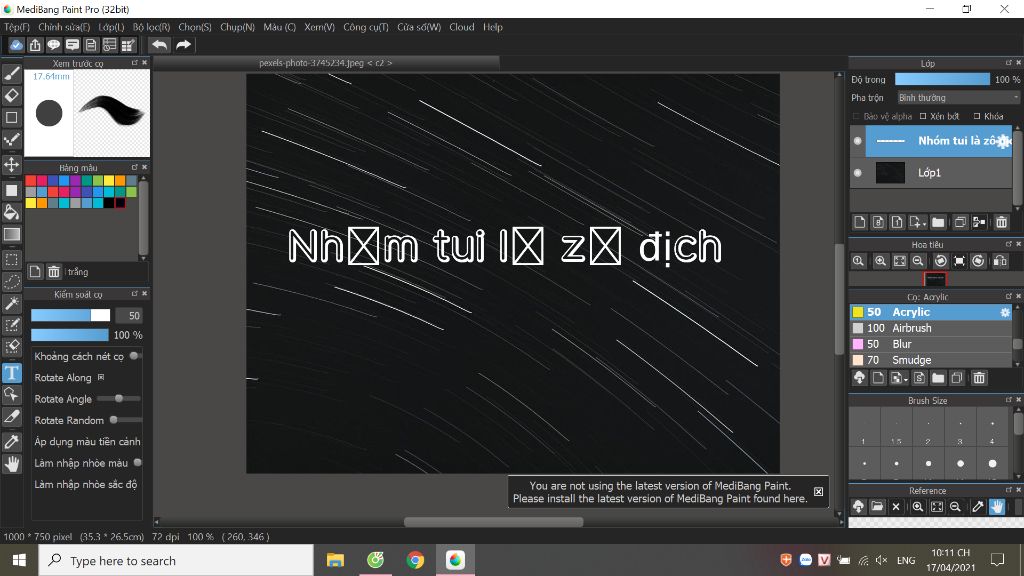The height and width of the screenshot is (576, 1024).
Task: Open the Acrylic brush settings gear
Action: [x=1005, y=312]
